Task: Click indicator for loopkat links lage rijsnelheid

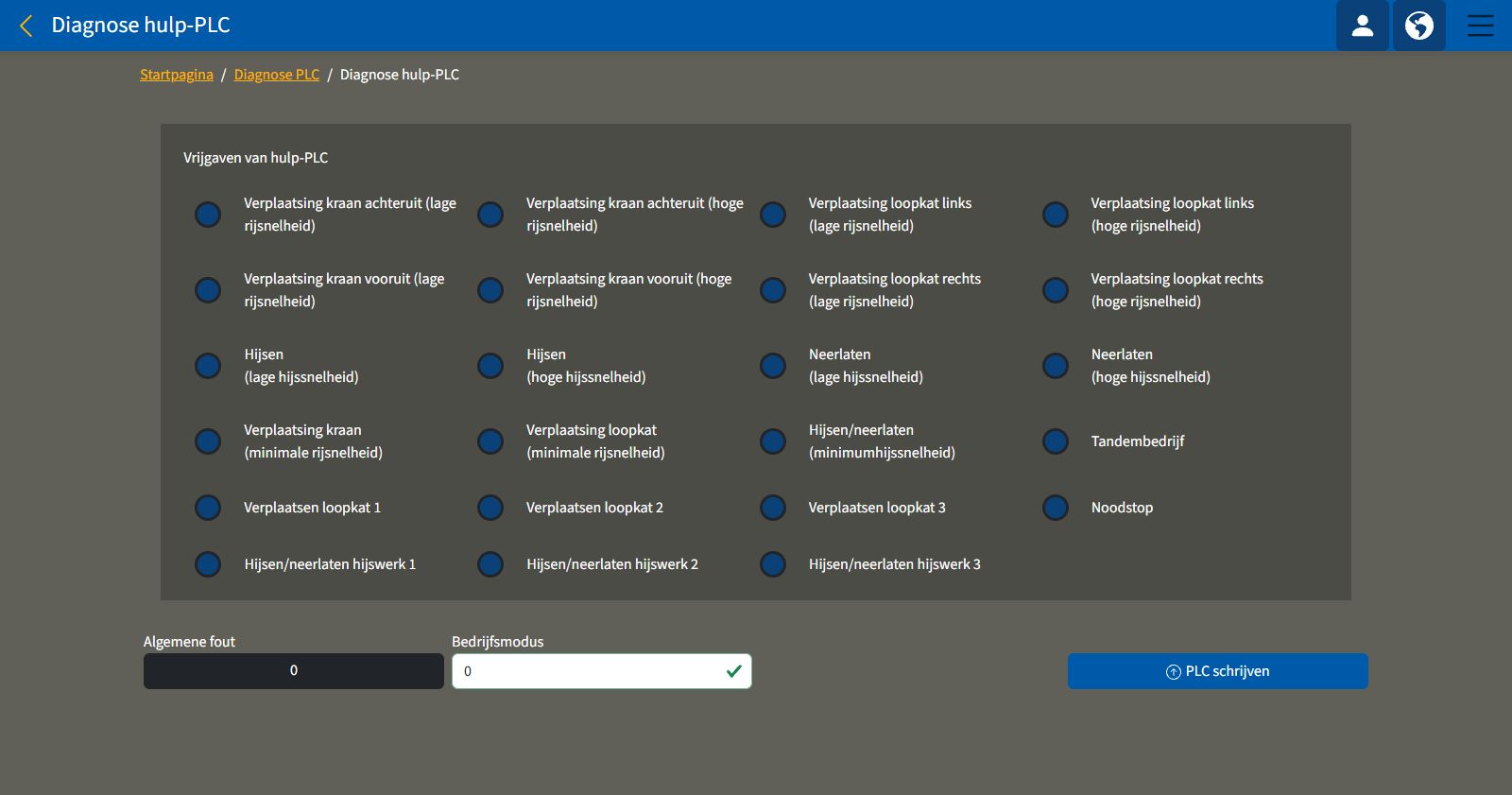Action: 773,215
